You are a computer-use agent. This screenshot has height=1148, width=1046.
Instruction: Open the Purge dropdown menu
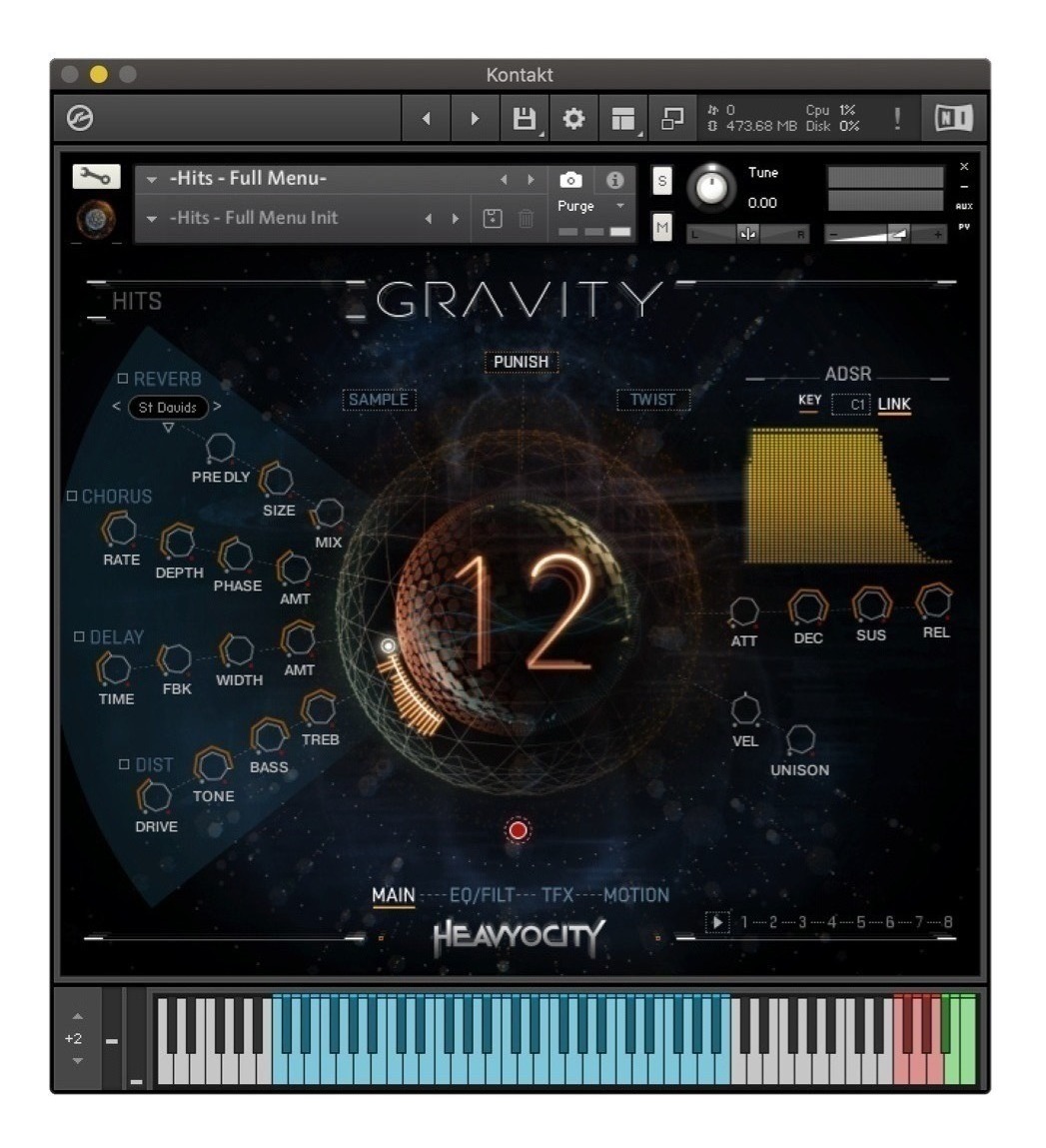coord(590,206)
